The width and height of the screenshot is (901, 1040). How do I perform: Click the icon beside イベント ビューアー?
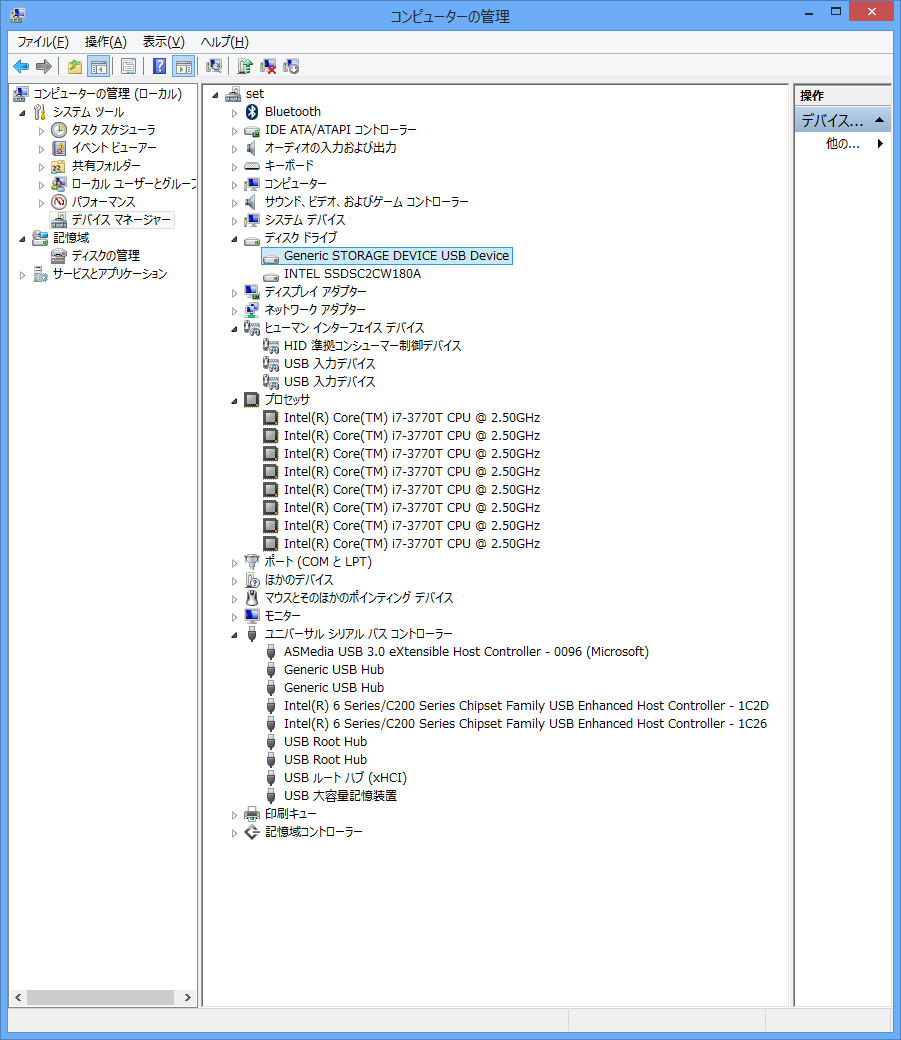[x=59, y=148]
